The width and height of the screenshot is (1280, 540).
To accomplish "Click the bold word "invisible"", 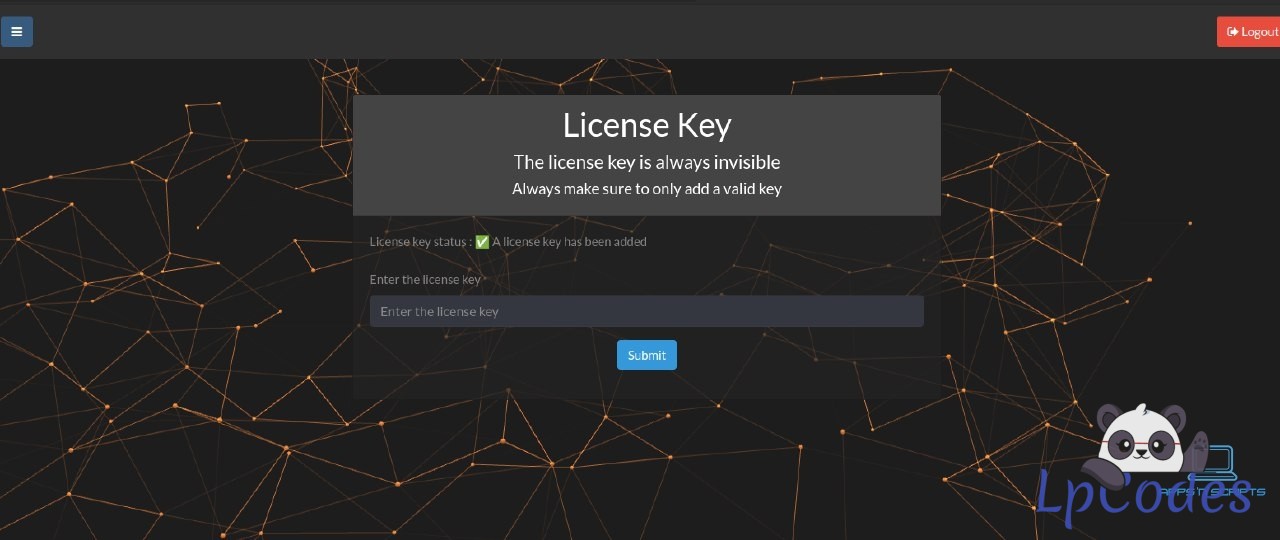I will click(746, 162).
